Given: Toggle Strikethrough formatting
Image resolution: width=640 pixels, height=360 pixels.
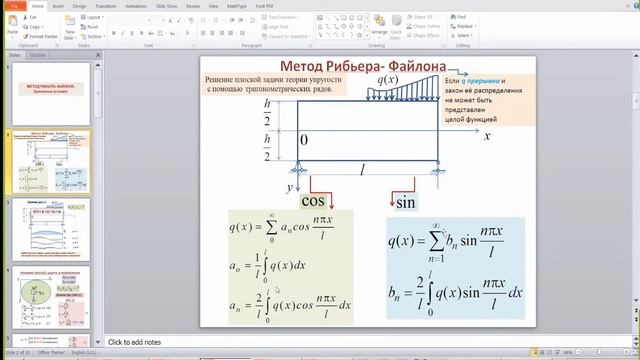Looking at the screenshot, I should [151, 33].
